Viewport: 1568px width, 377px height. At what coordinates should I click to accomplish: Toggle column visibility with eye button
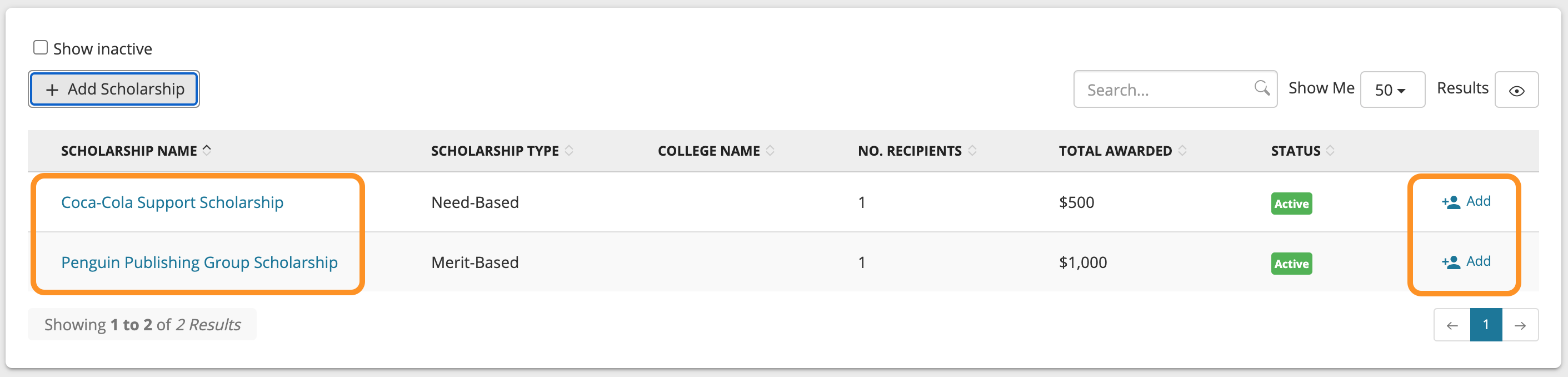pos(1516,90)
